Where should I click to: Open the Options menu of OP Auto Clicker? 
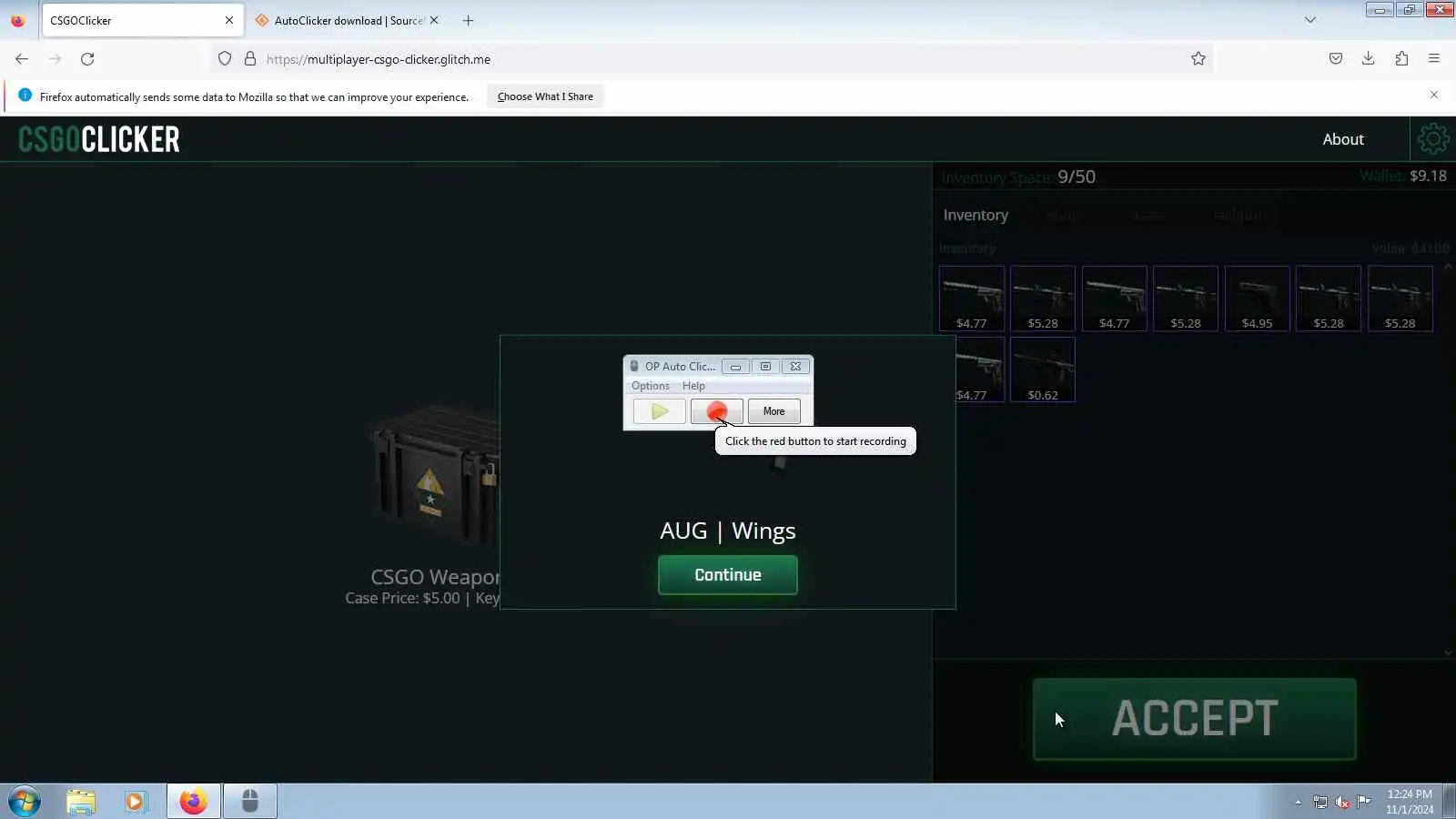[650, 386]
